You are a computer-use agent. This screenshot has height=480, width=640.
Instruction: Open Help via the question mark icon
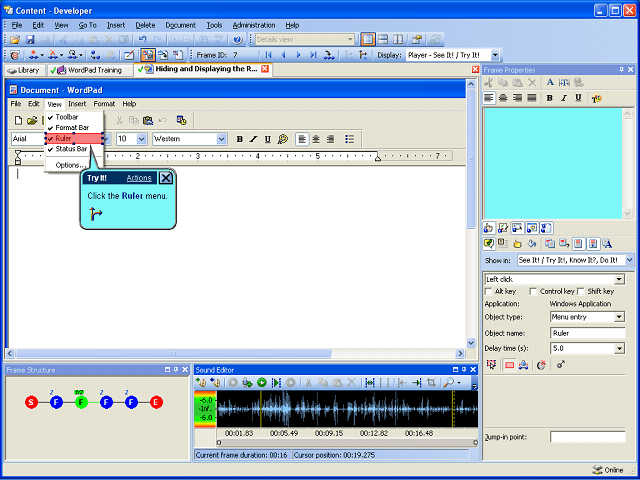pyautogui.click(x=238, y=40)
